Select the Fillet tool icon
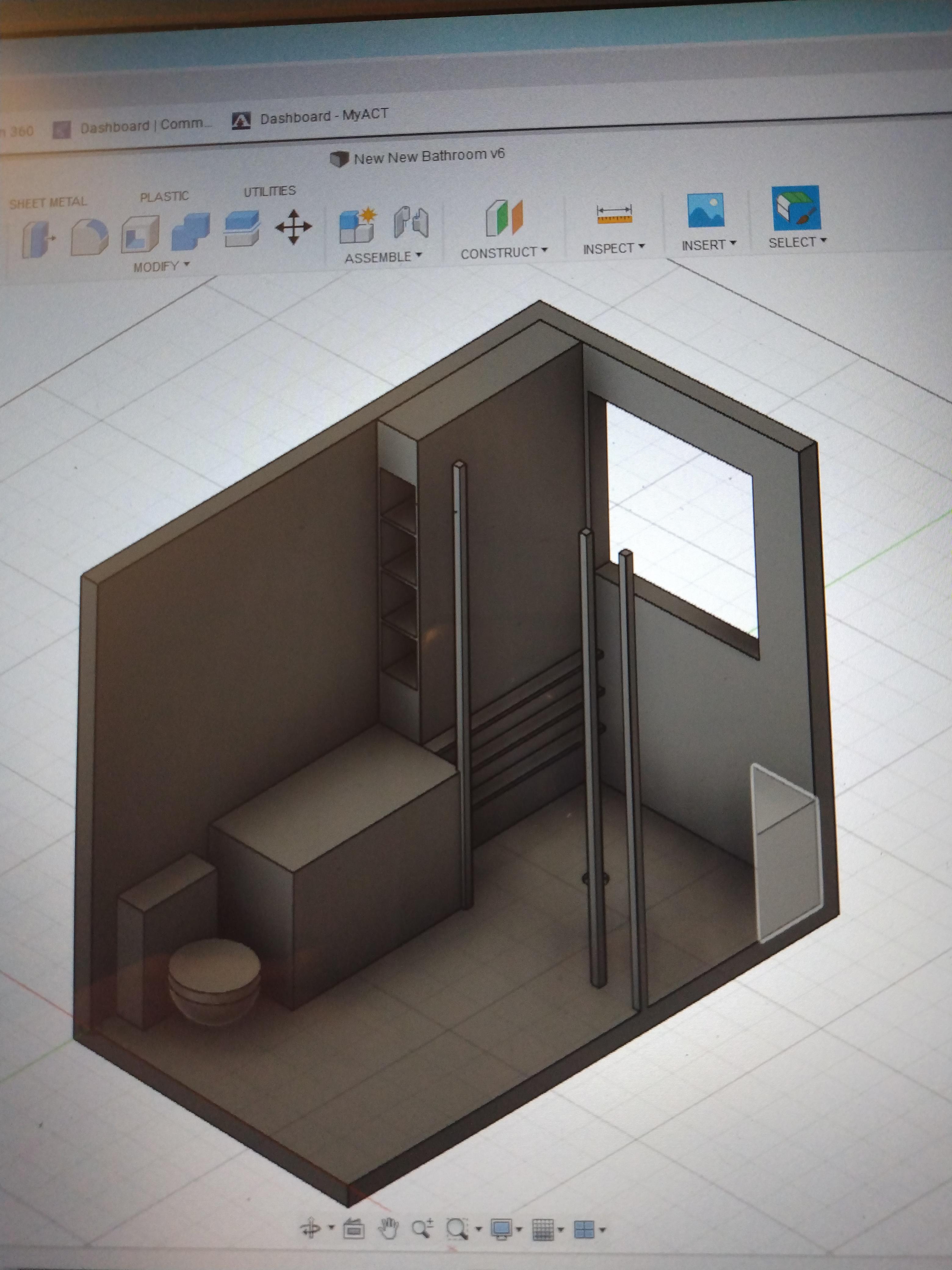The height and width of the screenshot is (1270, 952). pyautogui.click(x=89, y=236)
